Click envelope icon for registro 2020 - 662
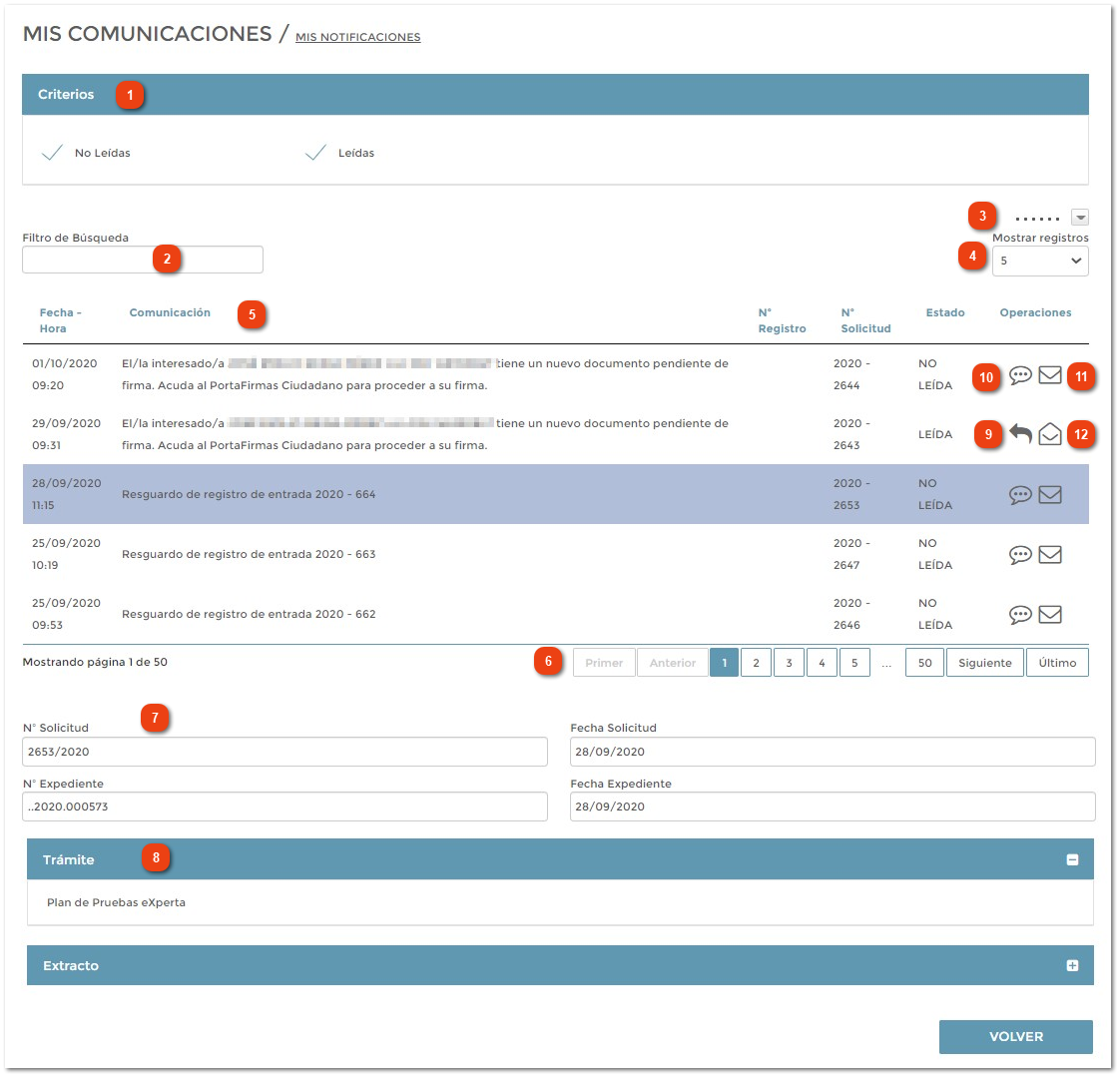Image resolution: width=1120 pixels, height=1077 pixels. 1049,614
